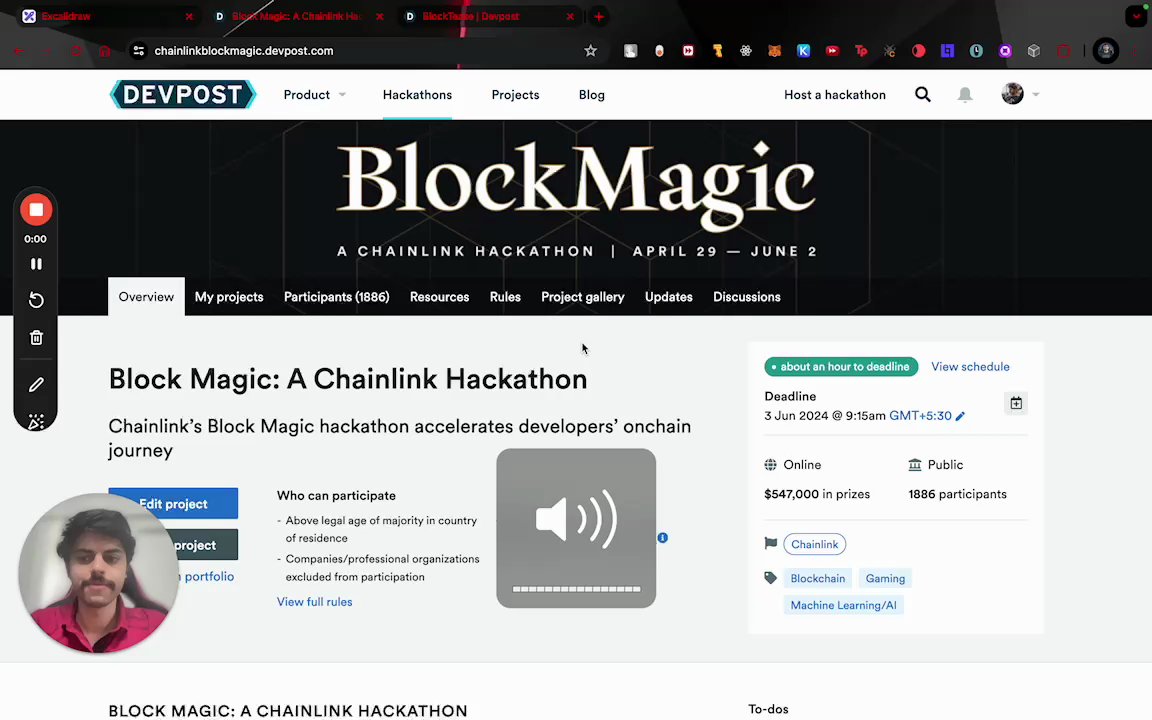Viewport: 1152px width, 720px height.
Task: Click the address bar URL field
Action: pyautogui.click(x=367, y=51)
